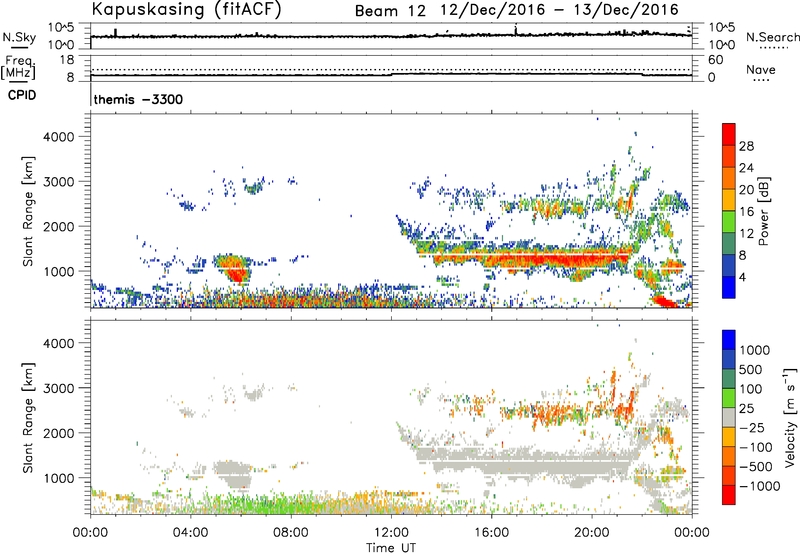Click 'Slant Range [km]' label of velocity panel

pos(28,417)
